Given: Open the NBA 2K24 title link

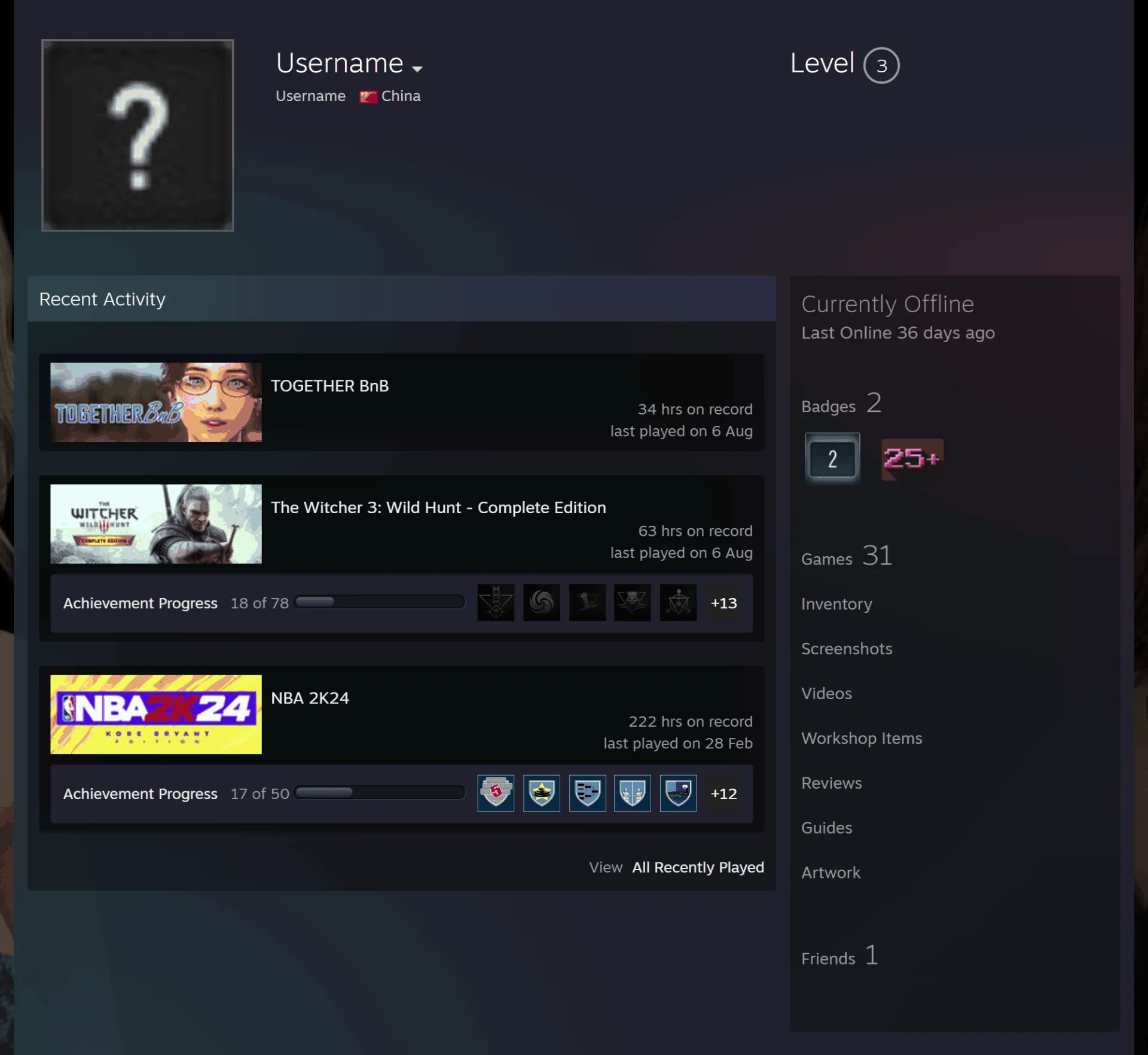Looking at the screenshot, I should (310, 698).
